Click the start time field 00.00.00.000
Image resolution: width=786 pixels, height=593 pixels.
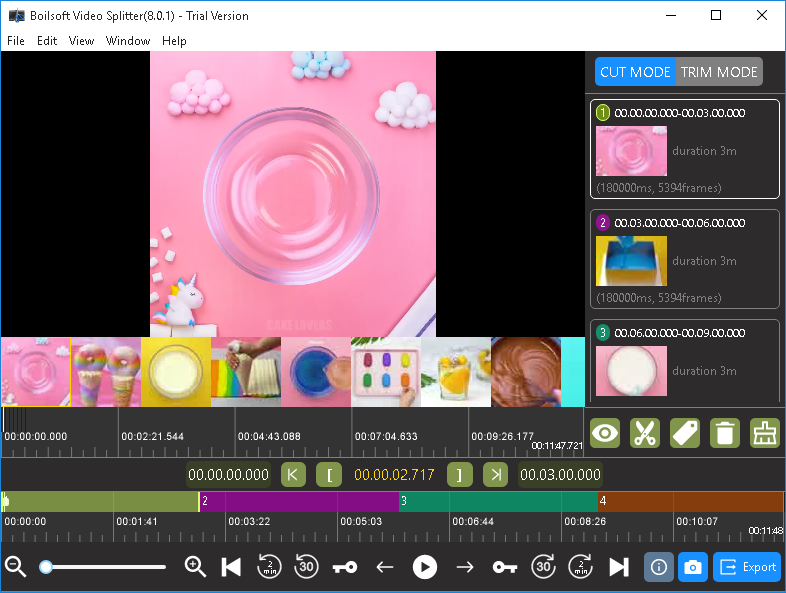(228, 475)
